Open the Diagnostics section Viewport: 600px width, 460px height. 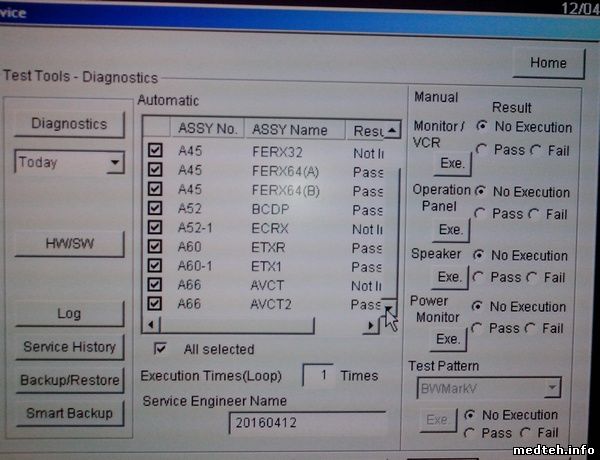pyautogui.click(x=69, y=124)
